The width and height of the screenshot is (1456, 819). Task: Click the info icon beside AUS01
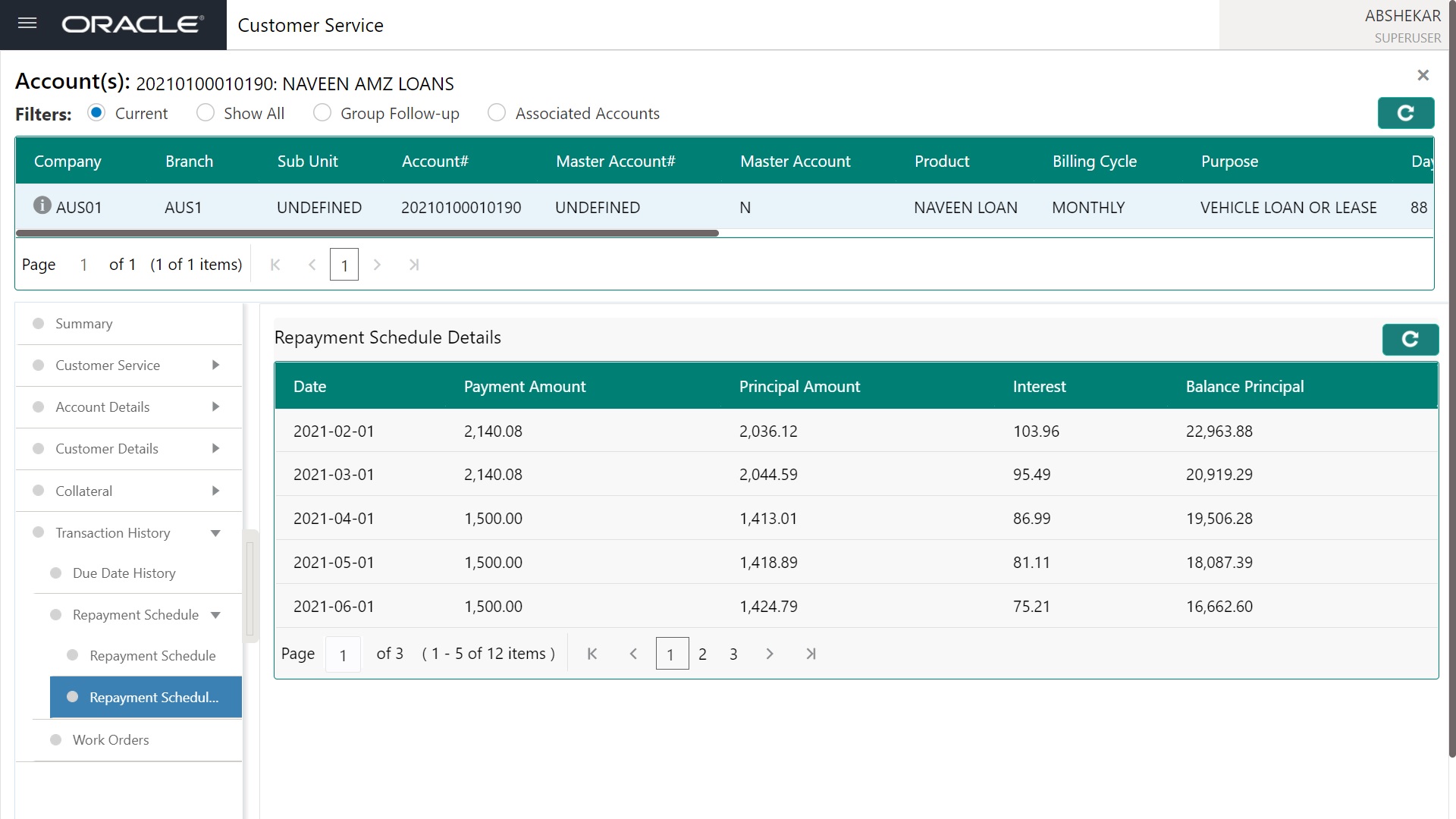(x=42, y=206)
